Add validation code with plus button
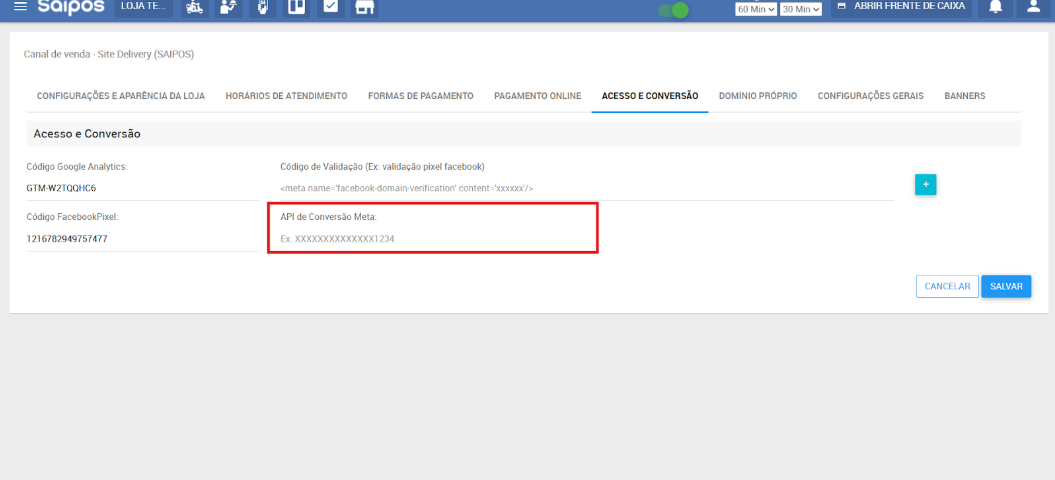 tap(925, 185)
